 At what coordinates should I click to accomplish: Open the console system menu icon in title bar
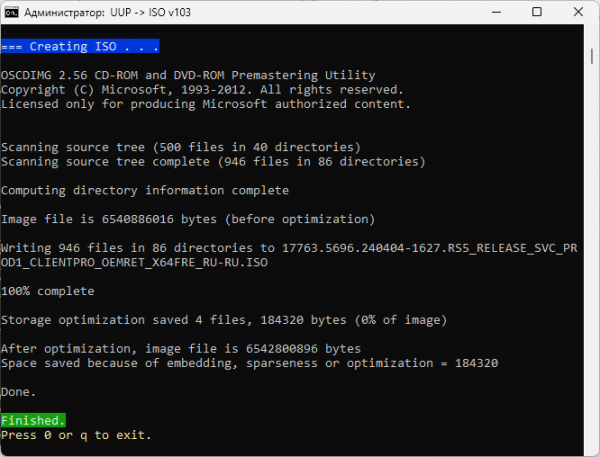click(x=11, y=12)
